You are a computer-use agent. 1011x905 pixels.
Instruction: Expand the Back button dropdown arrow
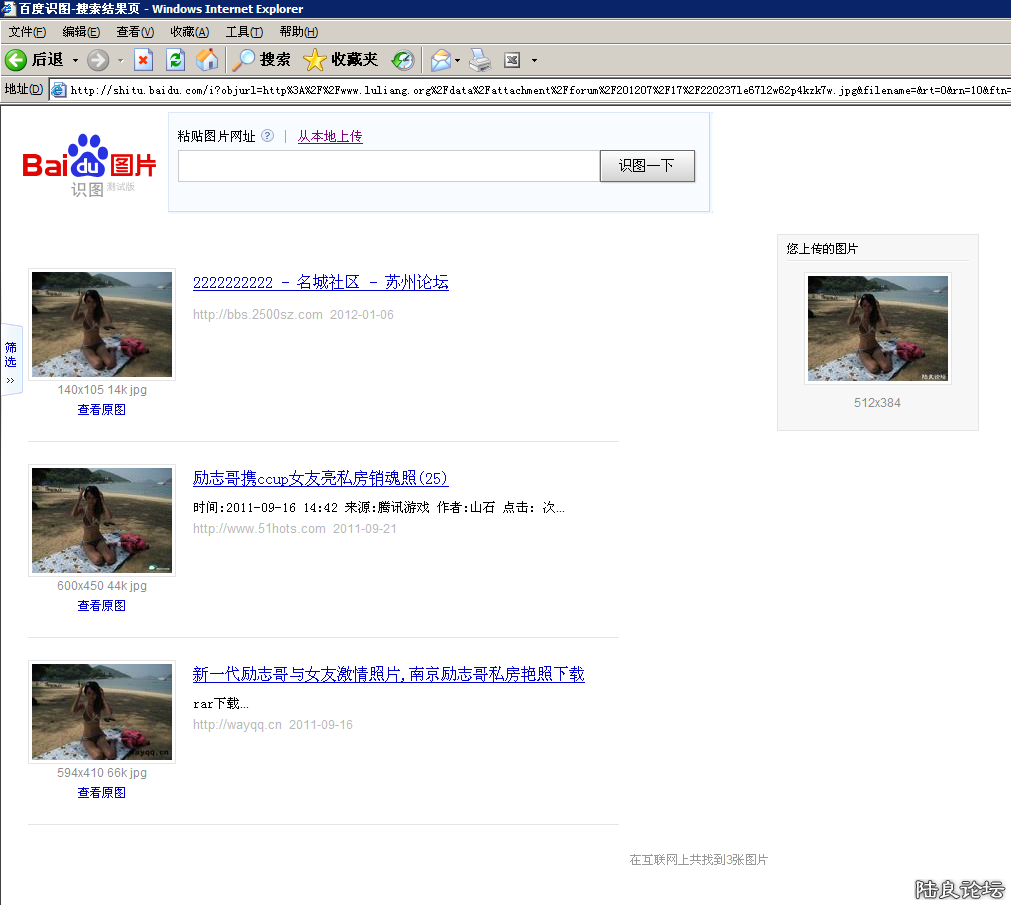pyautogui.click(x=73, y=60)
